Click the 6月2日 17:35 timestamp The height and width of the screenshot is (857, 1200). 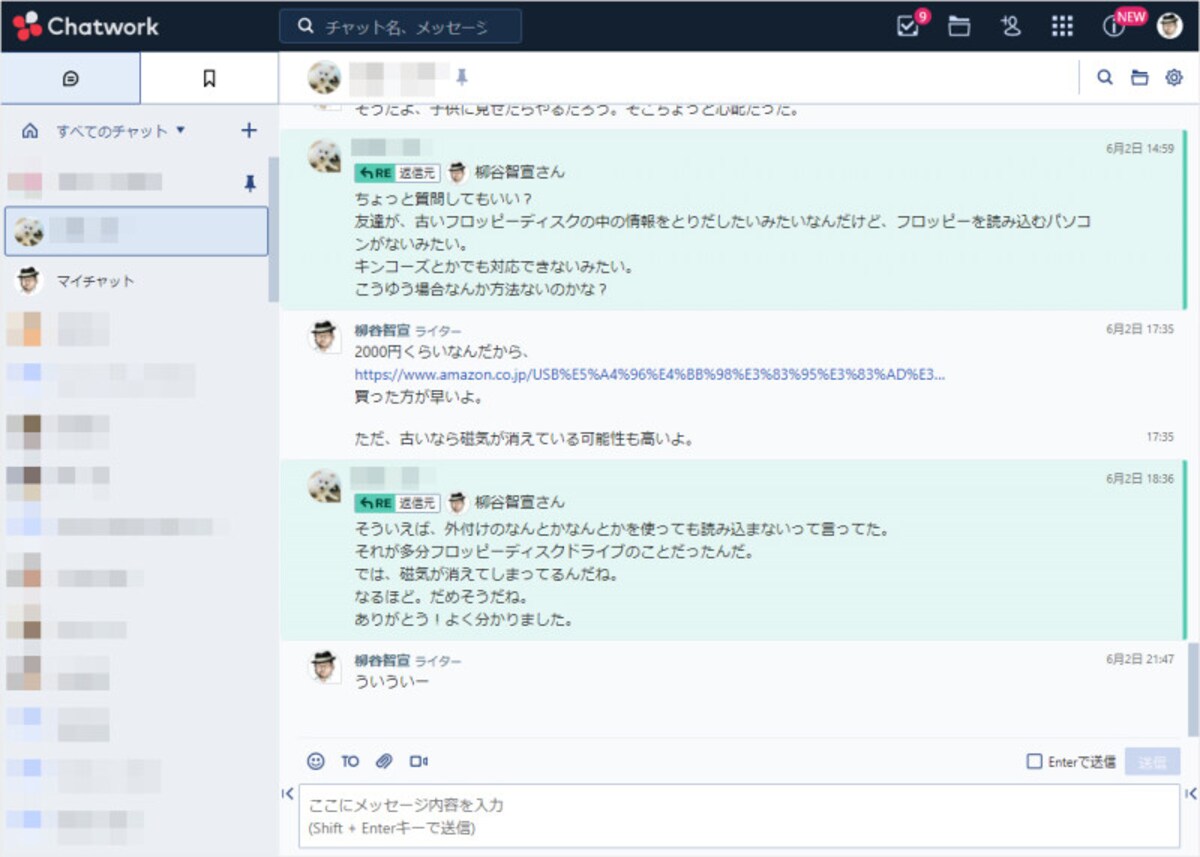[x=1140, y=329]
